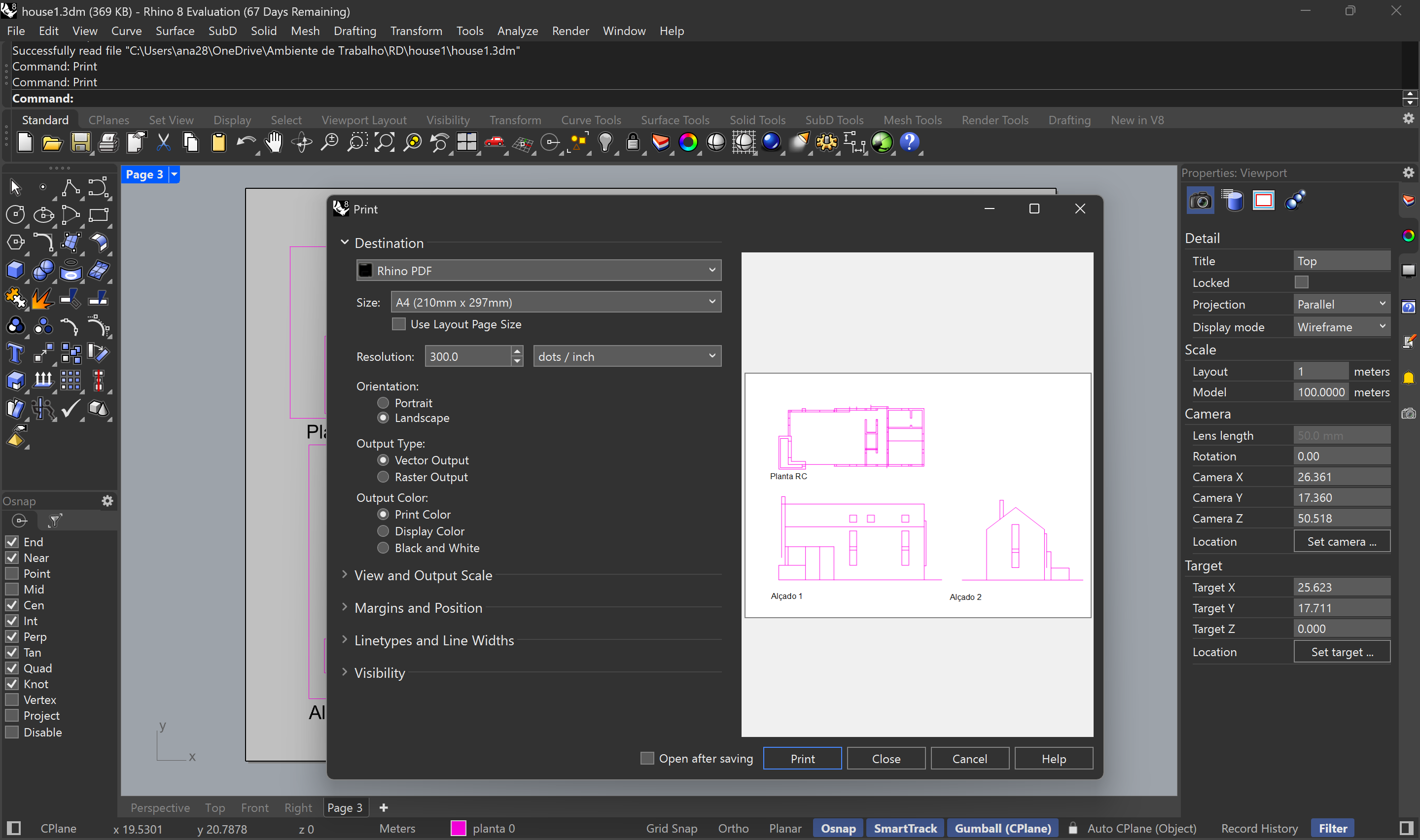
Task: Select the Polyline tool in the sidebar
Action: (x=70, y=187)
